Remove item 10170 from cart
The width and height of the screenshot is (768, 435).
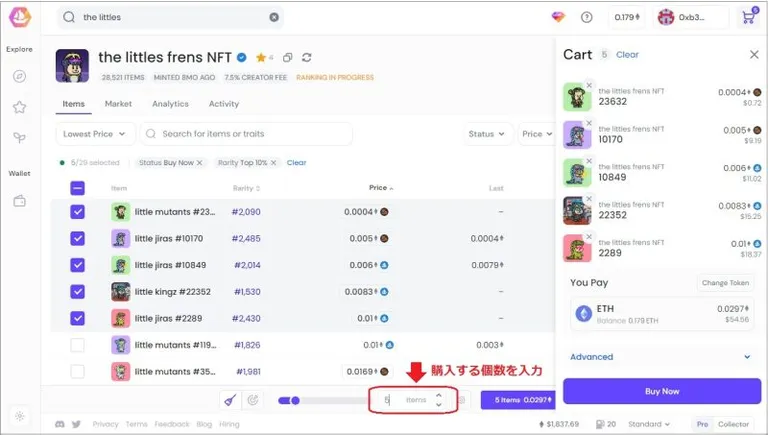589,123
